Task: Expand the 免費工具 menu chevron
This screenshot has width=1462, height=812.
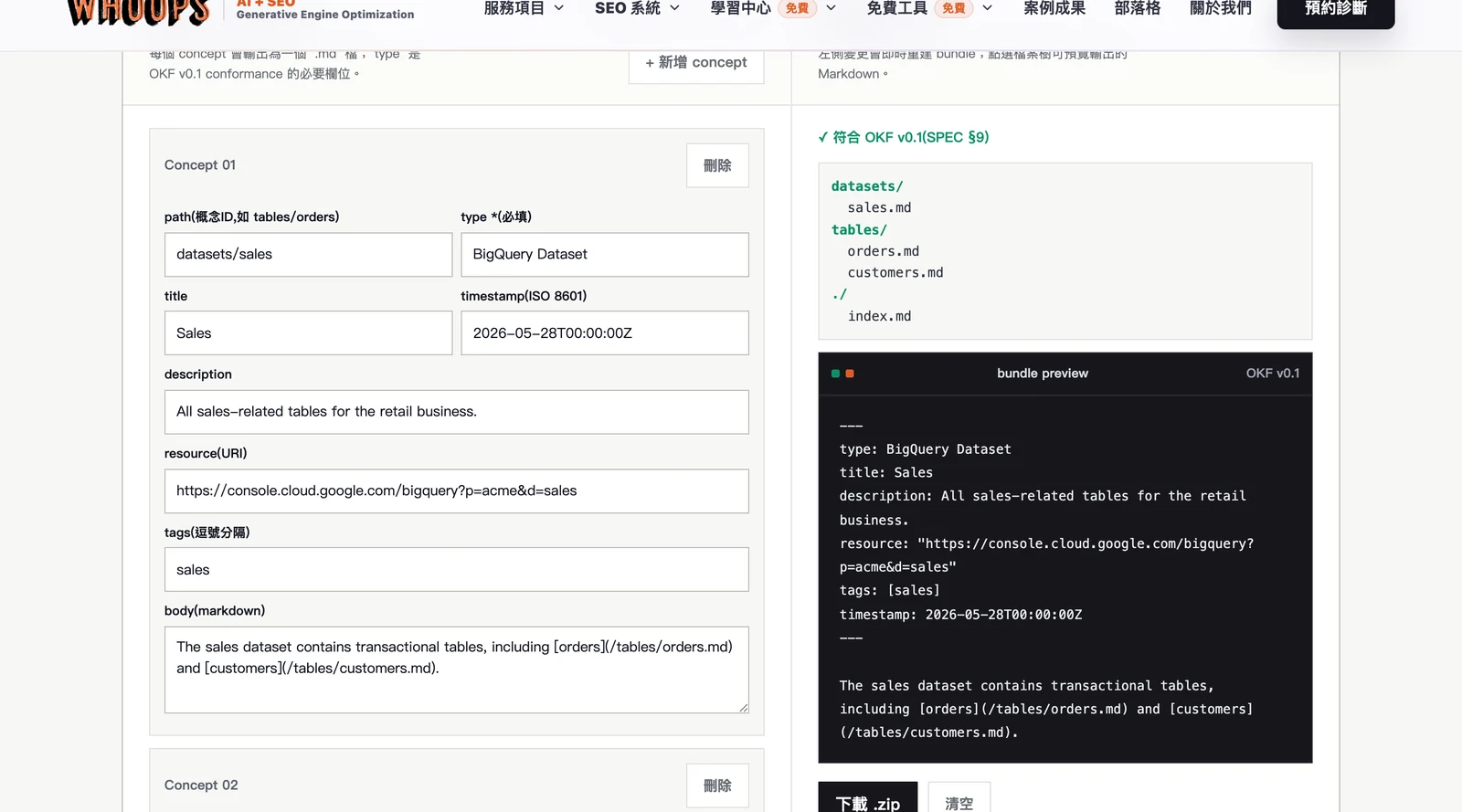Action: tap(988, 8)
